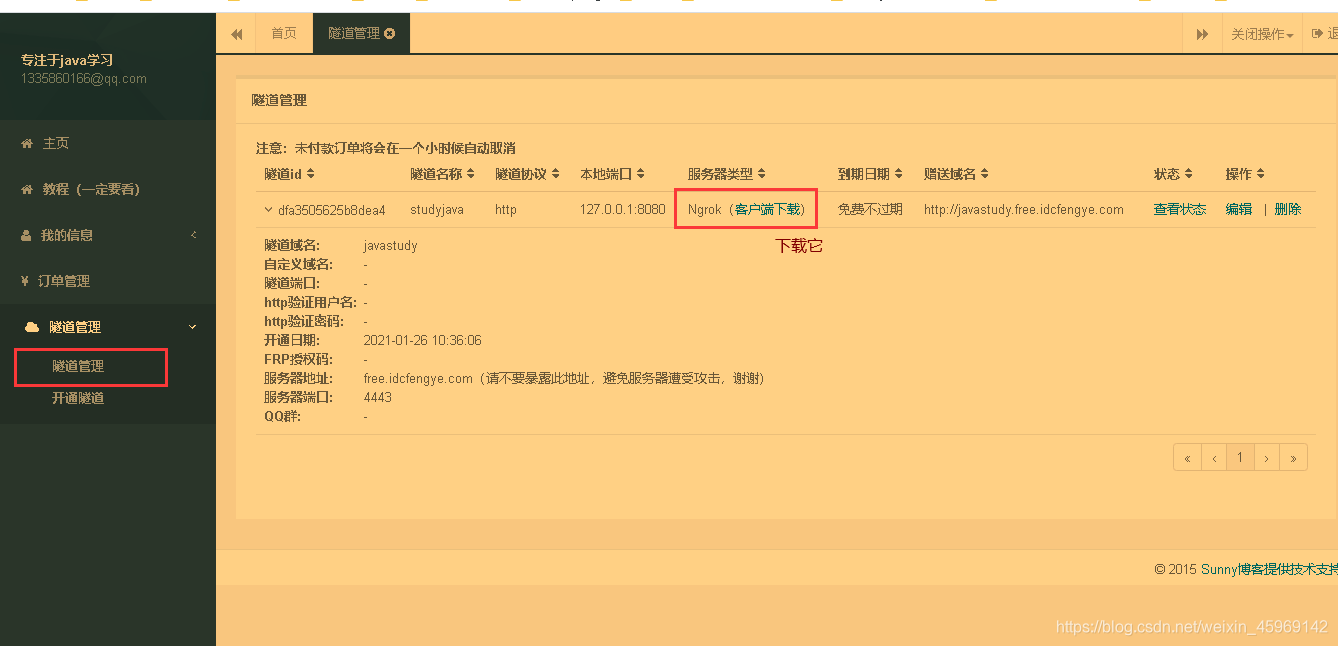Click the server port value 4443
The width and height of the screenshot is (1338, 646).
click(378, 398)
